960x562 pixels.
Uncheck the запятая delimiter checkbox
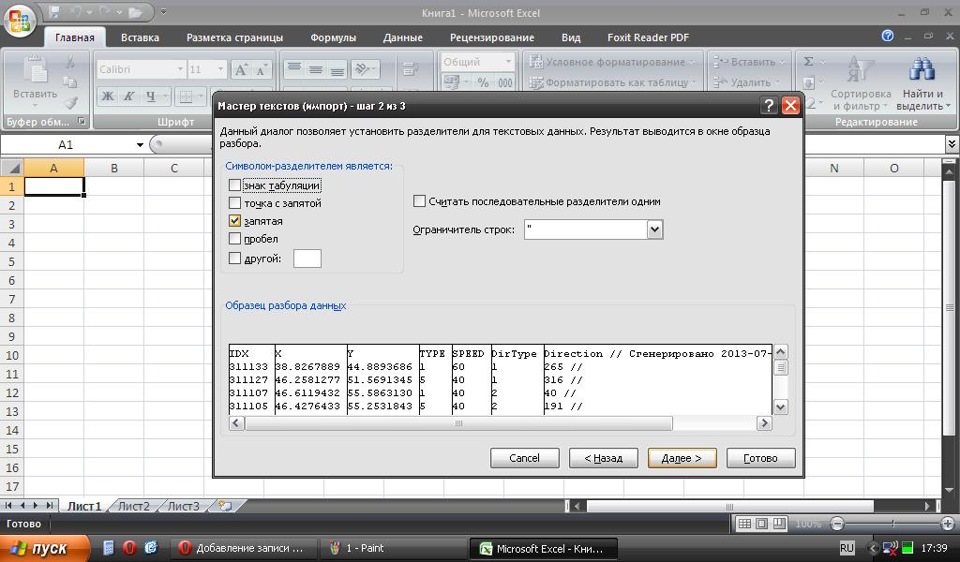pyautogui.click(x=234, y=220)
